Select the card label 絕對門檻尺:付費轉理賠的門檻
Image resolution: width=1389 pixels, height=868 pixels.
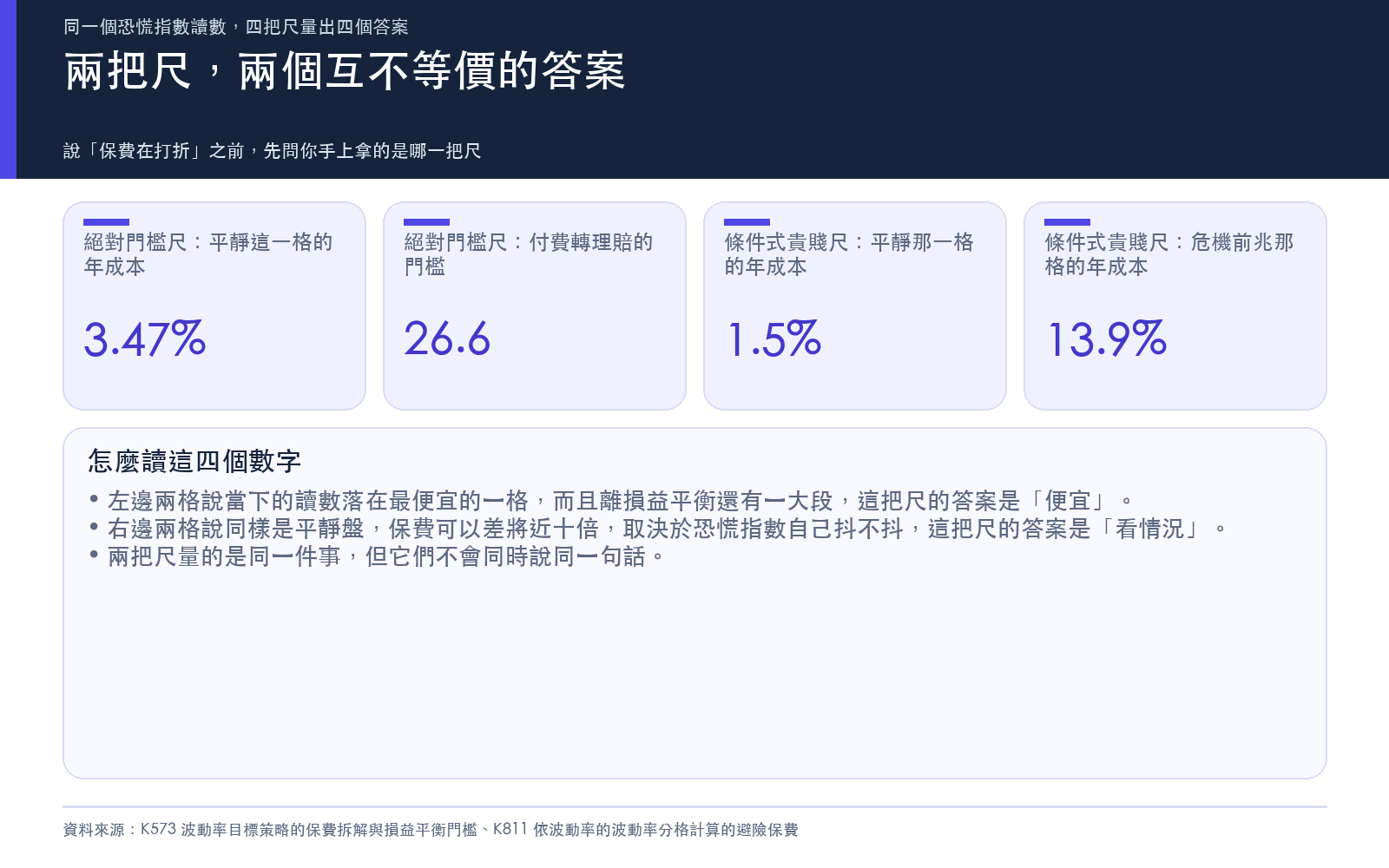click(528, 254)
